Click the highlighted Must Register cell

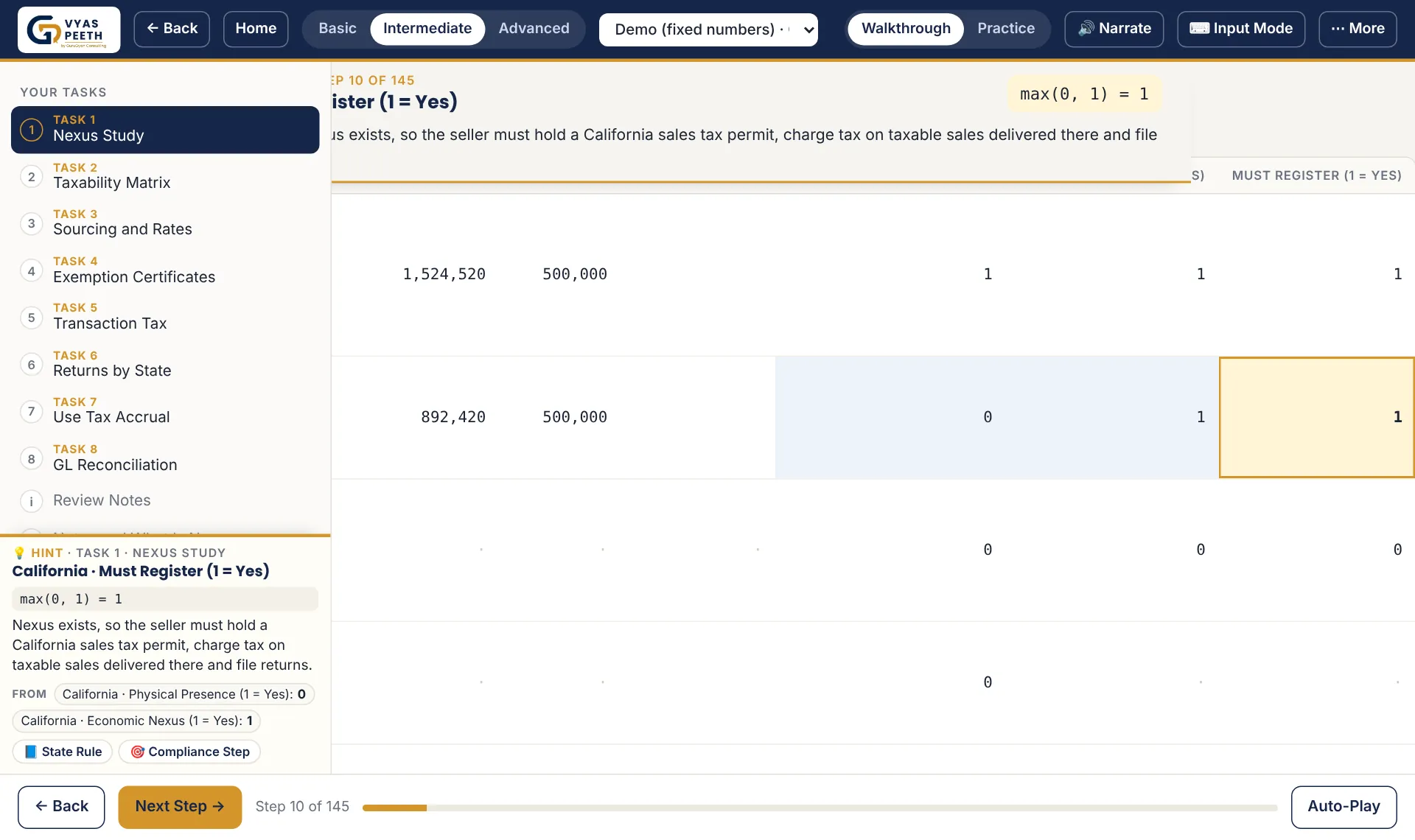coord(1316,417)
